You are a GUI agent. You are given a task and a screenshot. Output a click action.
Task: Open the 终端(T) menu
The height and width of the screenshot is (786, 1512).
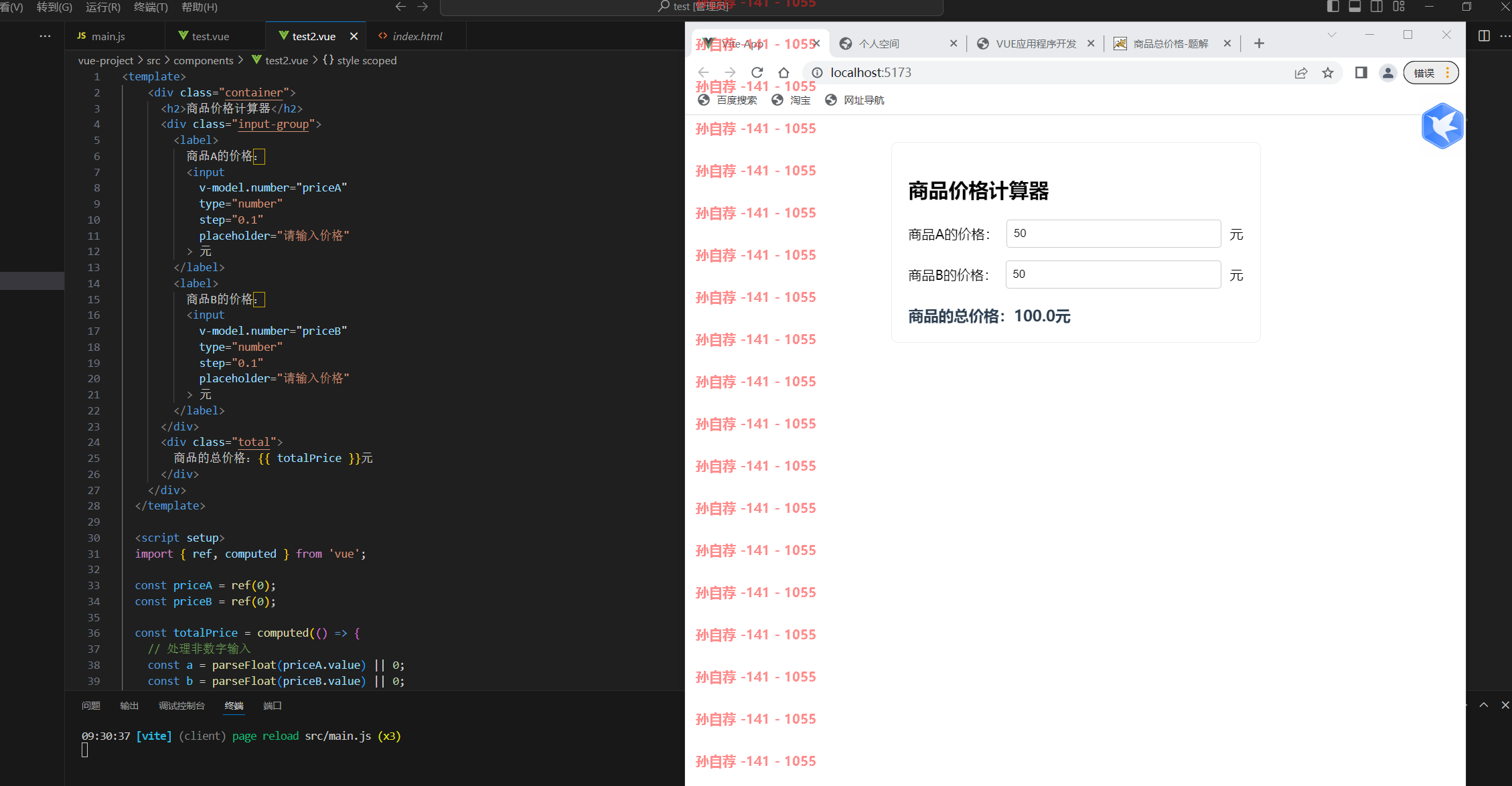coord(151,7)
